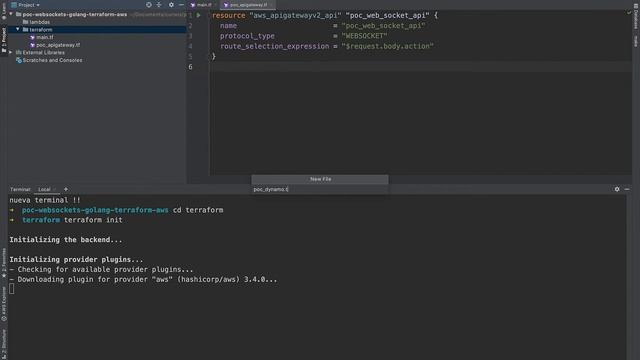This screenshot has height=360, width=640.
Task: Click the closing brace on line 5
Action: (x=213, y=56)
